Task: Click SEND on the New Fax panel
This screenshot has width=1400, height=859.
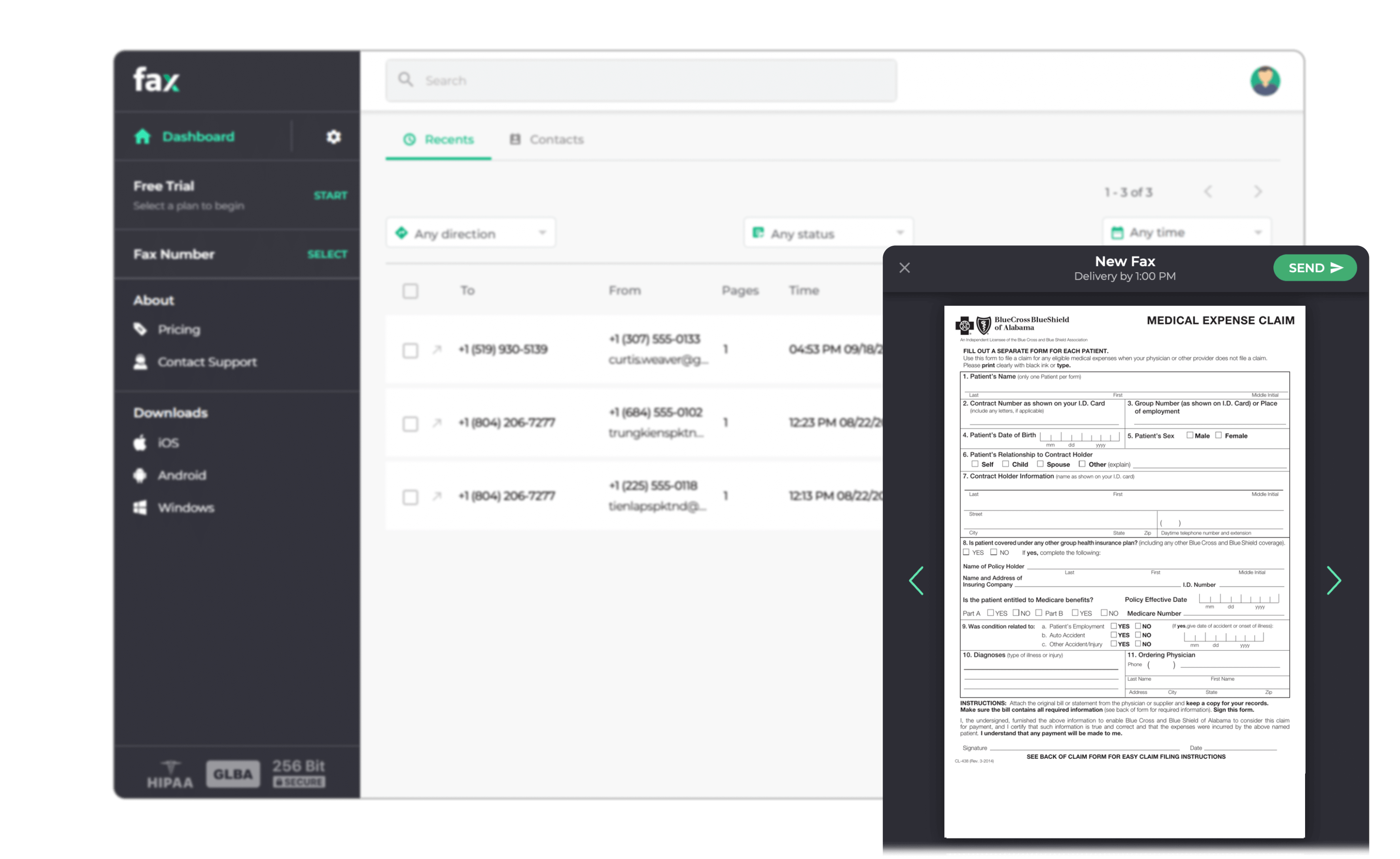Action: 1315,267
